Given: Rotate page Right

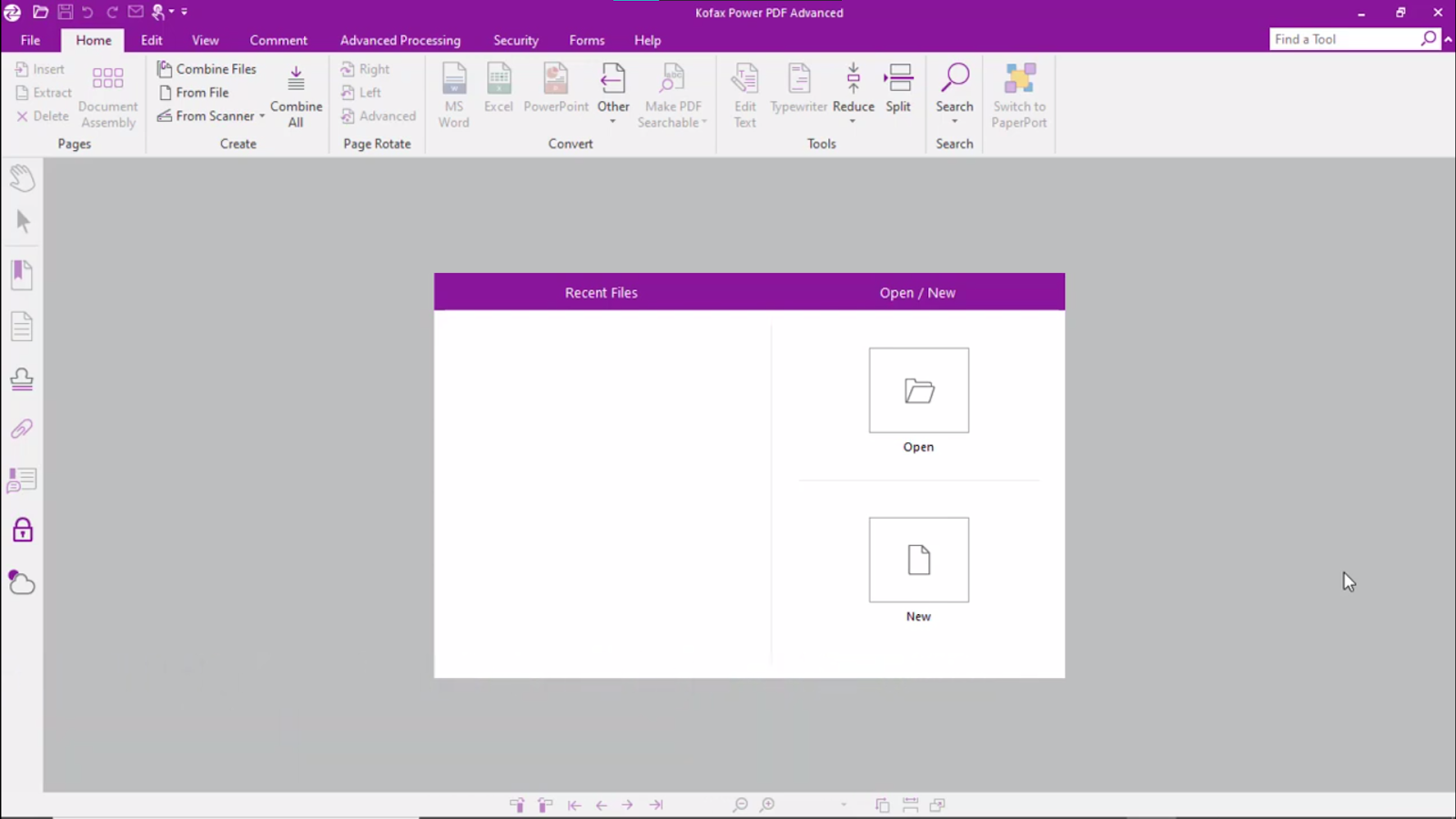Looking at the screenshot, I should [365, 69].
